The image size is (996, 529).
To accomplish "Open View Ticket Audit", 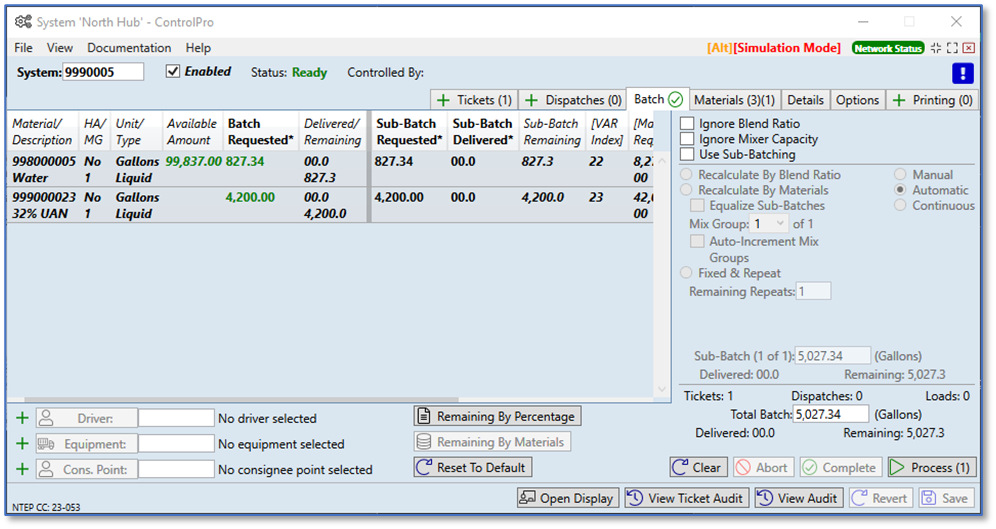I will (x=685, y=498).
